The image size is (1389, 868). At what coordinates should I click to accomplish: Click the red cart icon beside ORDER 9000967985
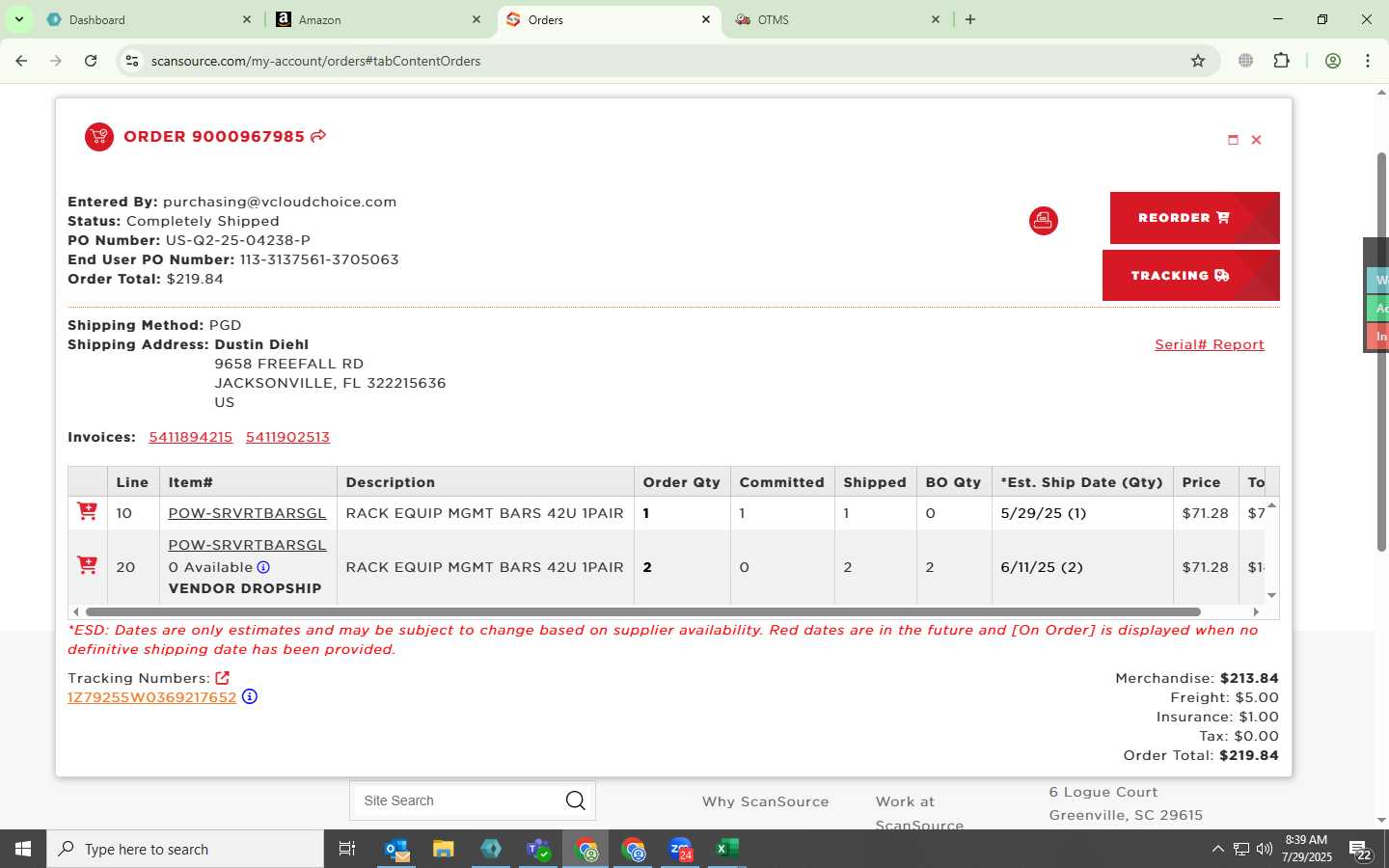coord(98,137)
